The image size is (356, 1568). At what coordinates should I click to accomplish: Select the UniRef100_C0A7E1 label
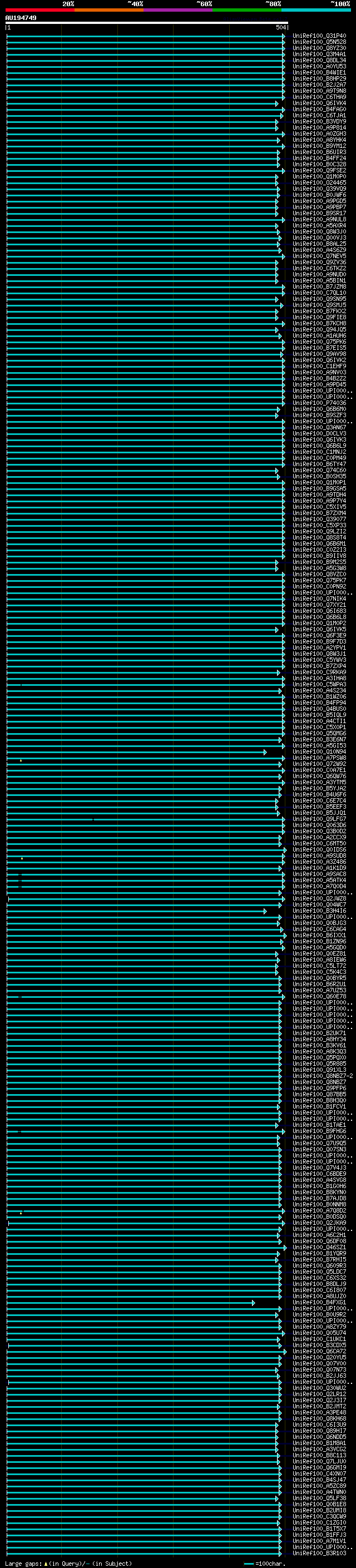coord(319,770)
